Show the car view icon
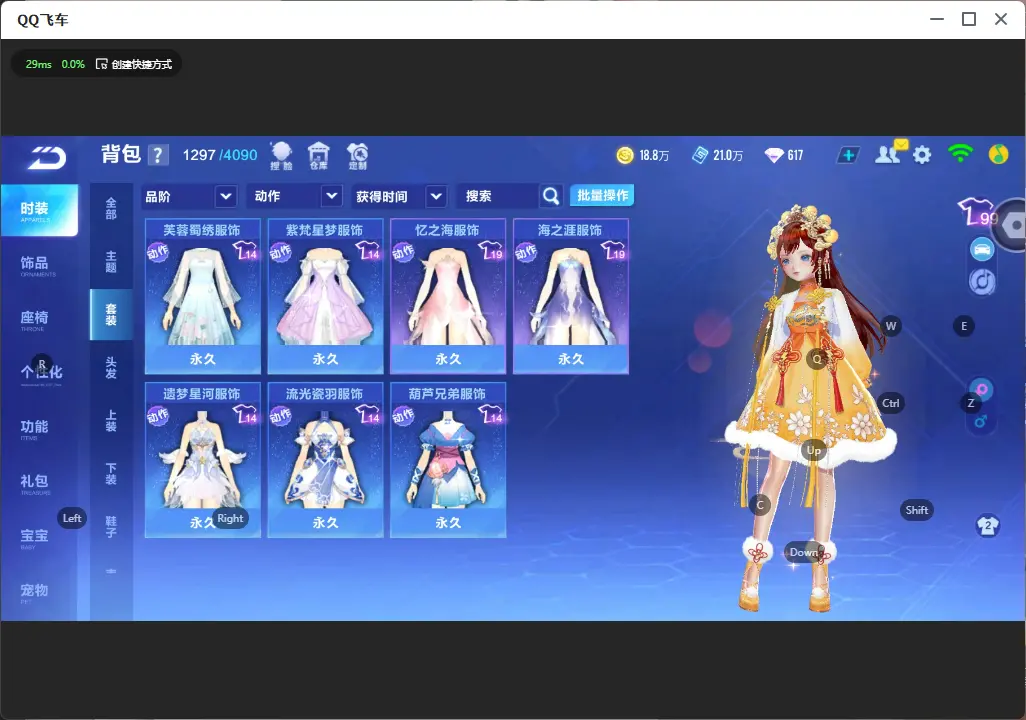 tap(982, 249)
